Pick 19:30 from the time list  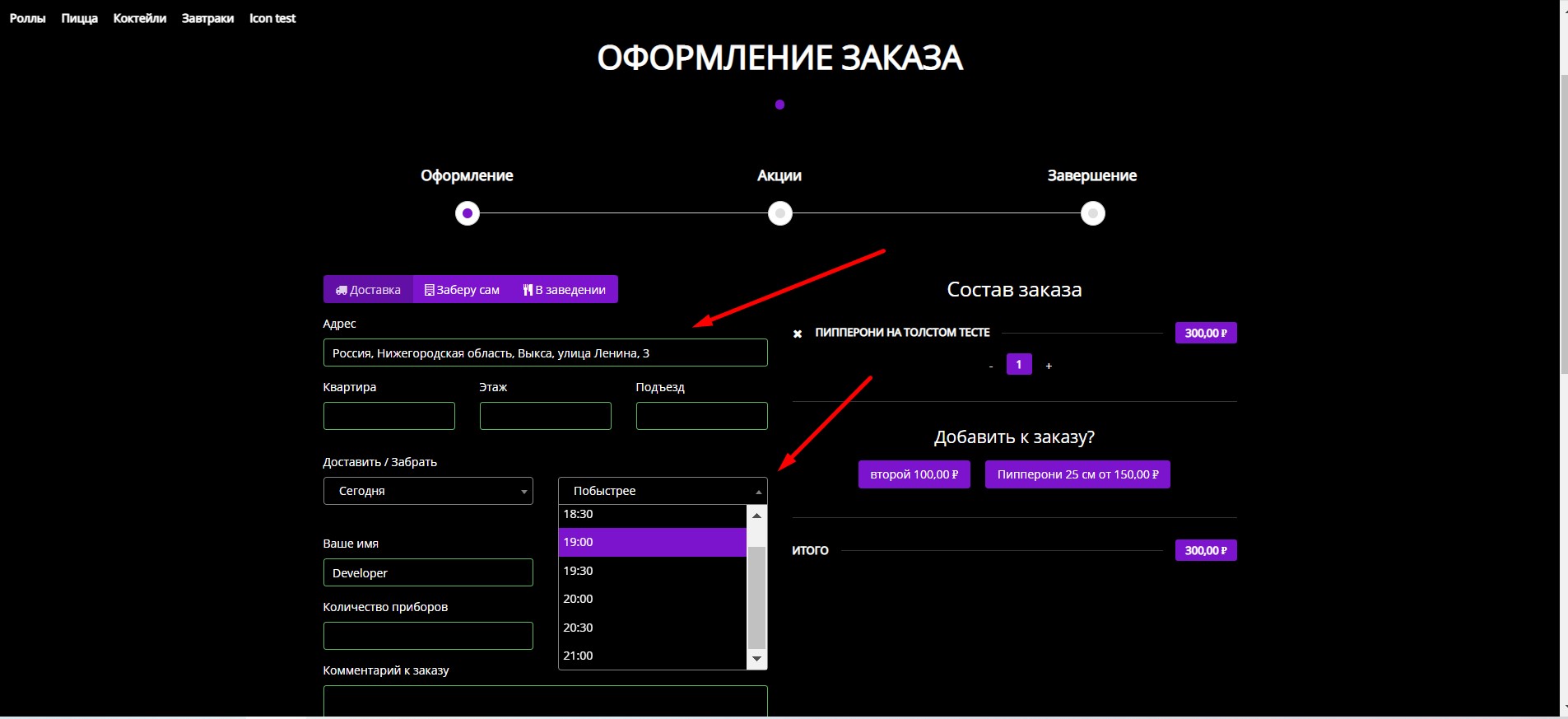652,571
